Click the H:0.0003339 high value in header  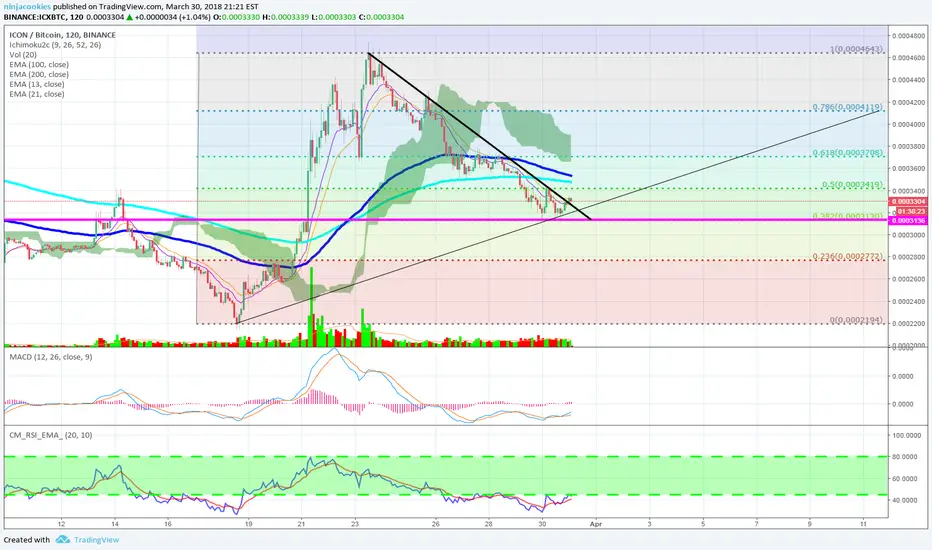285,17
